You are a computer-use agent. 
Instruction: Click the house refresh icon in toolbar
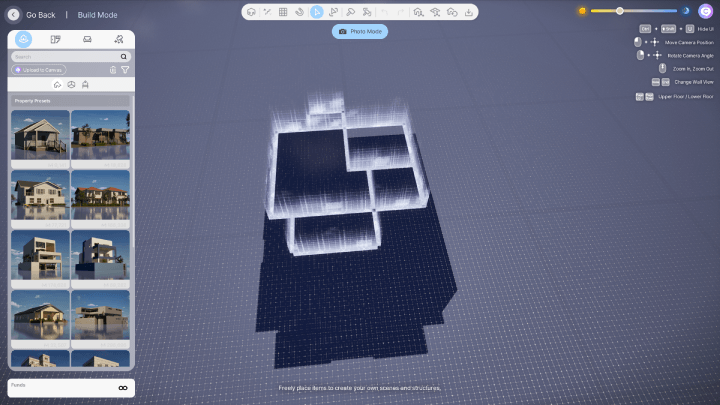(452, 12)
